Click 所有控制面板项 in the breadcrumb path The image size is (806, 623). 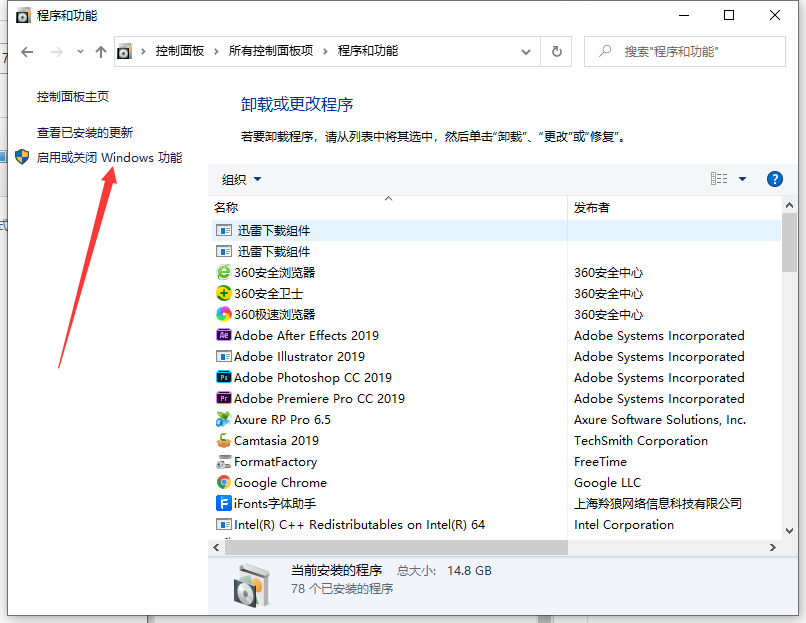(271, 51)
